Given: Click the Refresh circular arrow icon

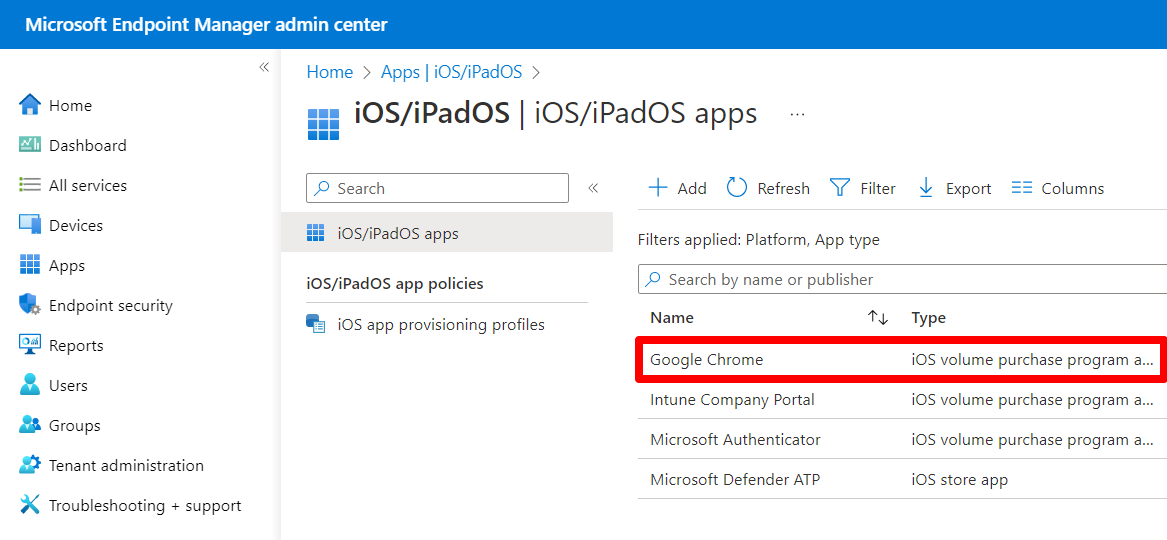Looking at the screenshot, I should point(737,188).
